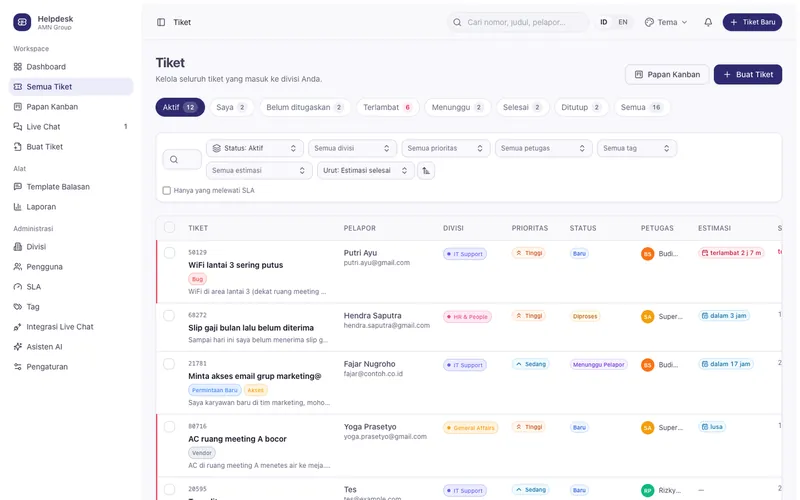The height and width of the screenshot is (500, 800).
Task: Open ticket WiFi lantai 3 sering putus
Action: 235,265
